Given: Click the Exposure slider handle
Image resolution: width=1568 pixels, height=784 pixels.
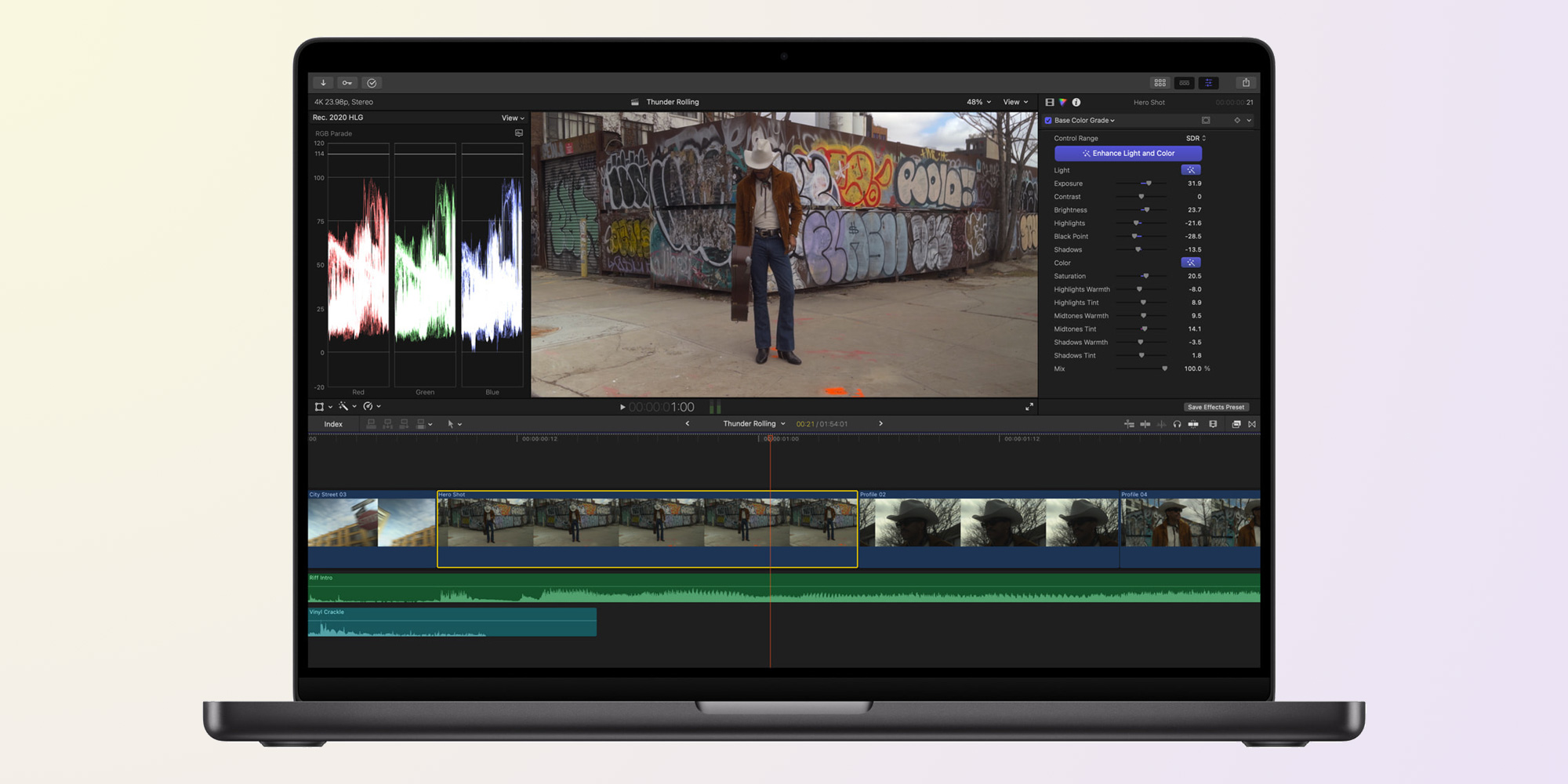Looking at the screenshot, I should pos(1149,183).
